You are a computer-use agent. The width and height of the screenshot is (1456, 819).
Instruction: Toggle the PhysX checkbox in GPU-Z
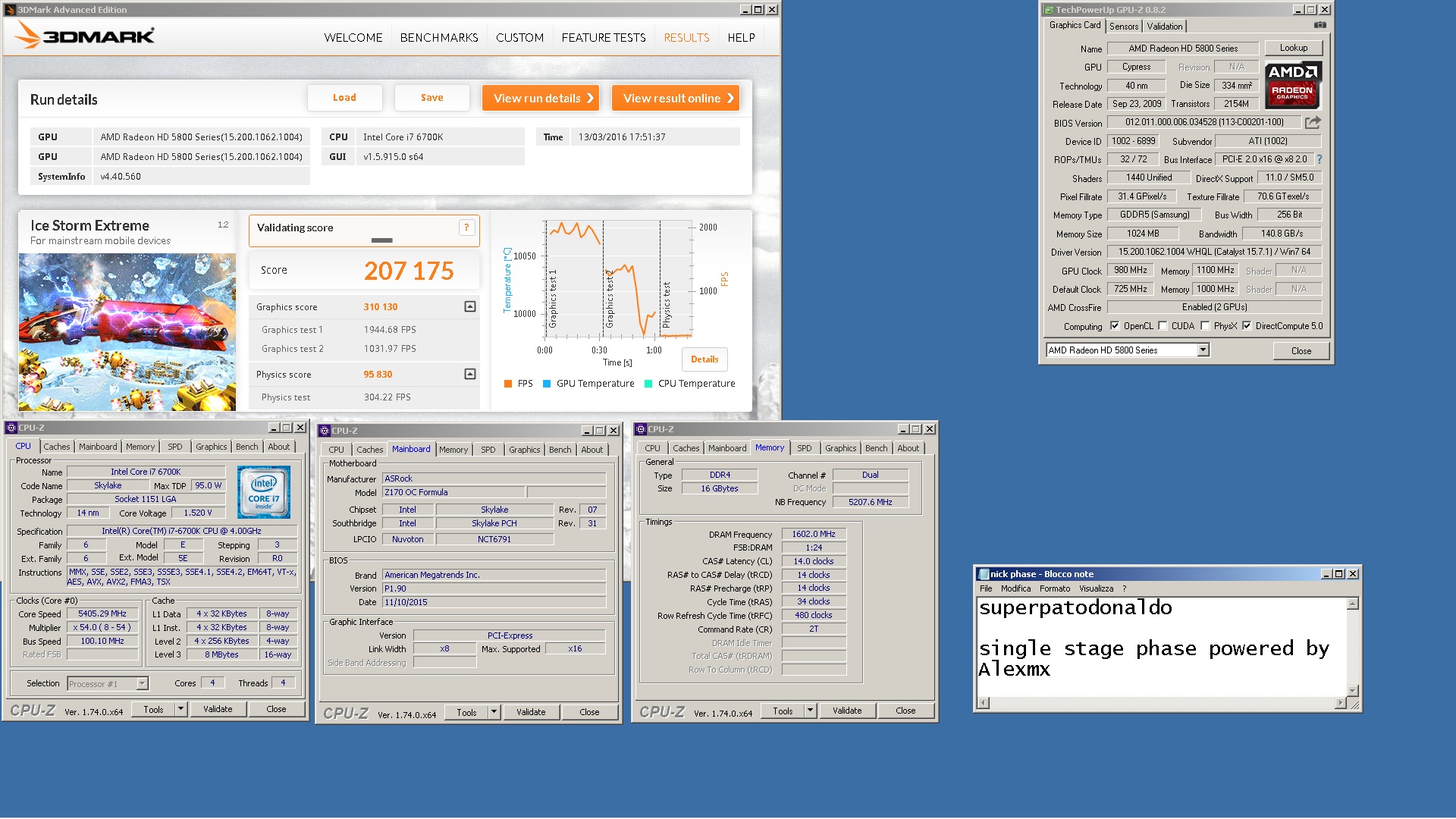[x=1205, y=326]
